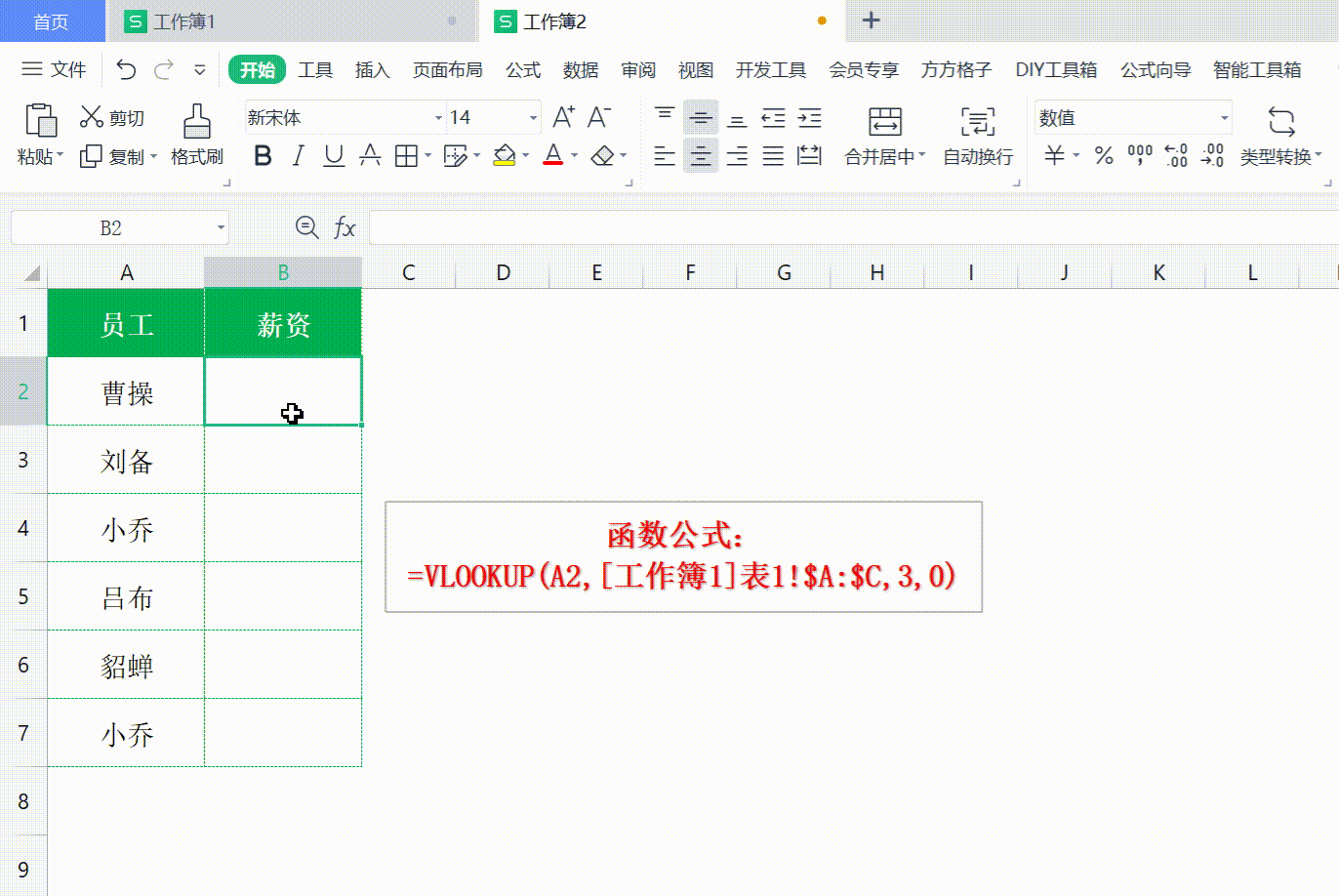
Task: Click the 薪资 header cell
Action: [283, 323]
